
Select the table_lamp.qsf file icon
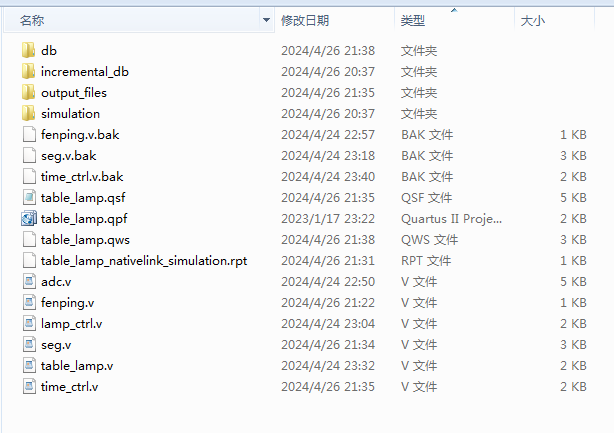point(29,198)
